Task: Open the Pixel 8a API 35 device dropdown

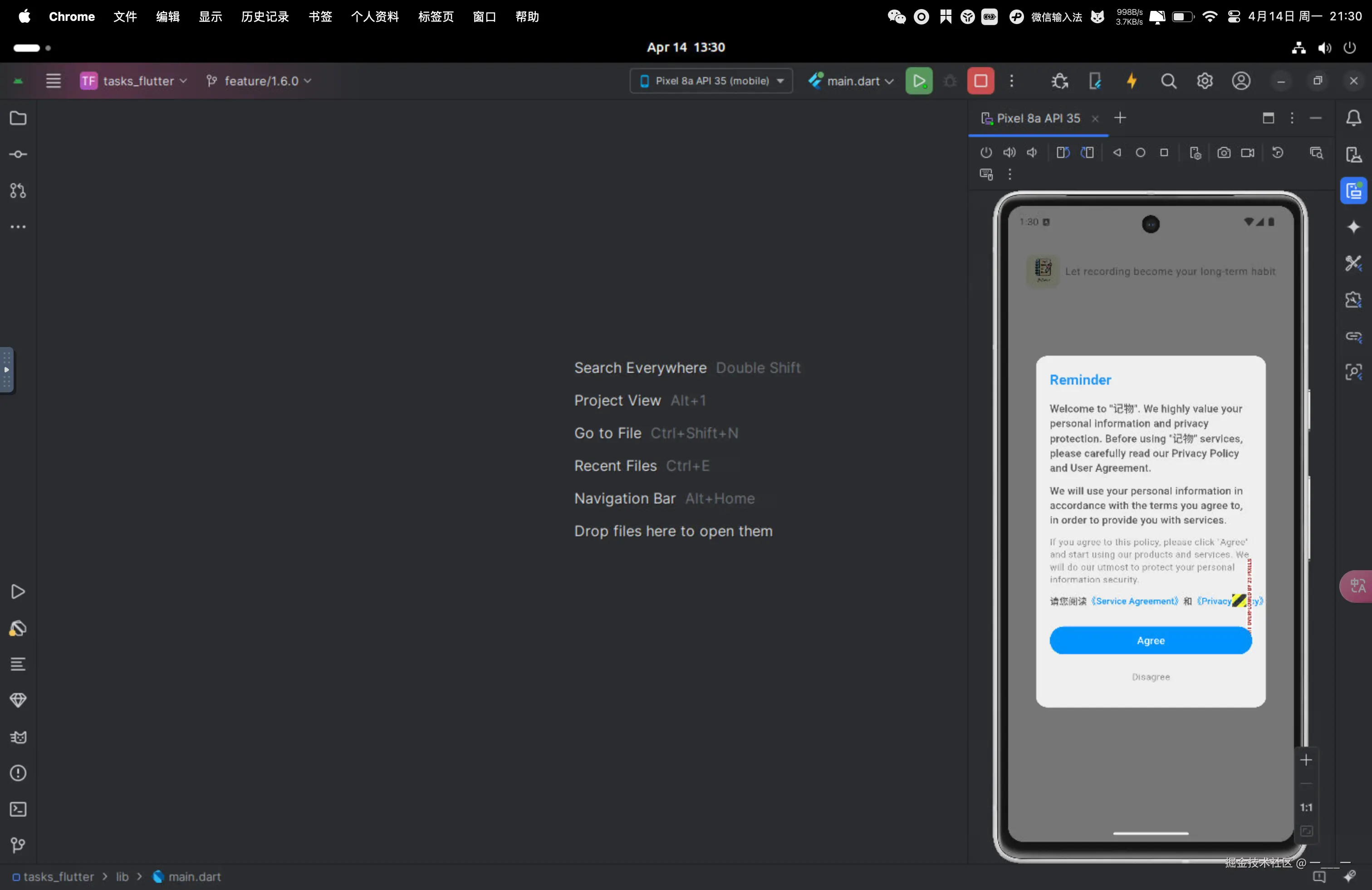Action: [711, 81]
